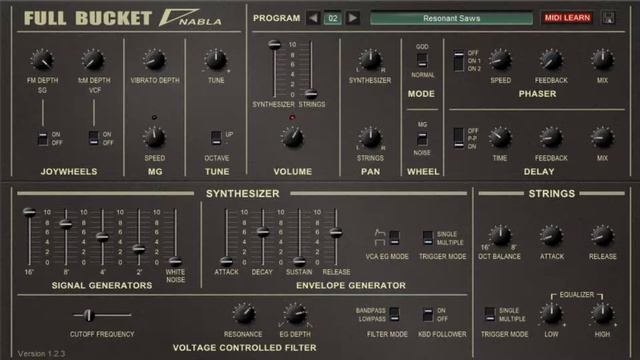Screen dimensions: 640x360
Task: Toggle the MG/NOISE wheel switch
Action: tap(422, 138)
